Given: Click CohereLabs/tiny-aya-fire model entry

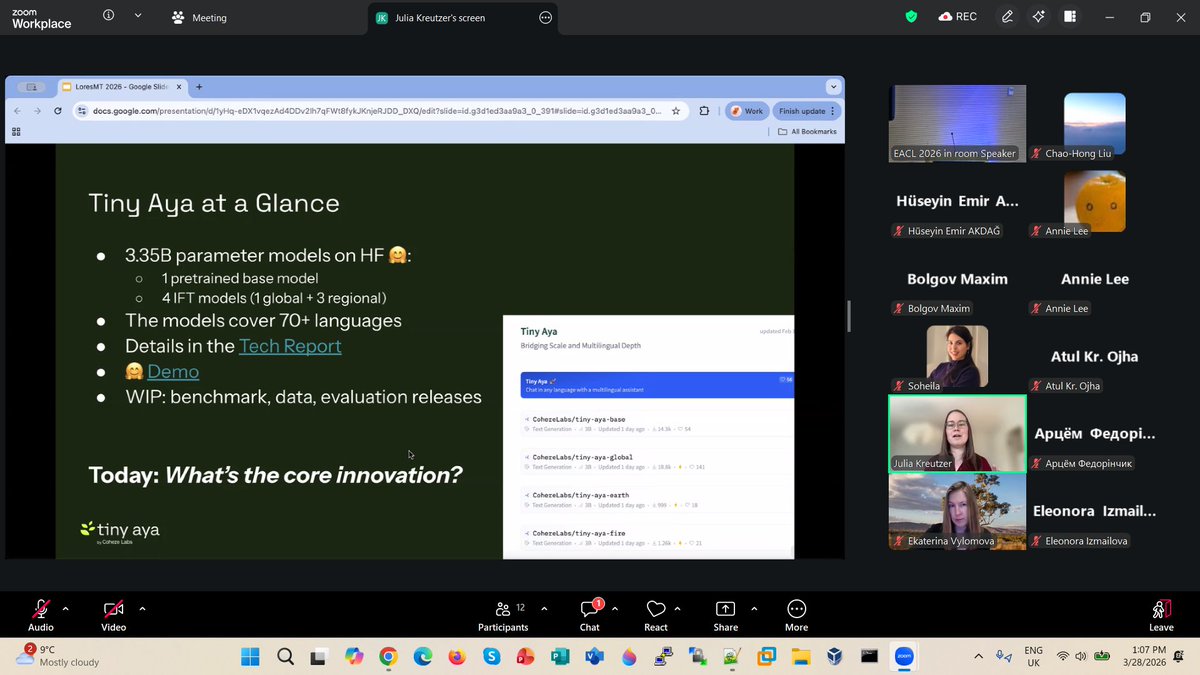Looking at the screenshot, I should [x=658, y=537].
